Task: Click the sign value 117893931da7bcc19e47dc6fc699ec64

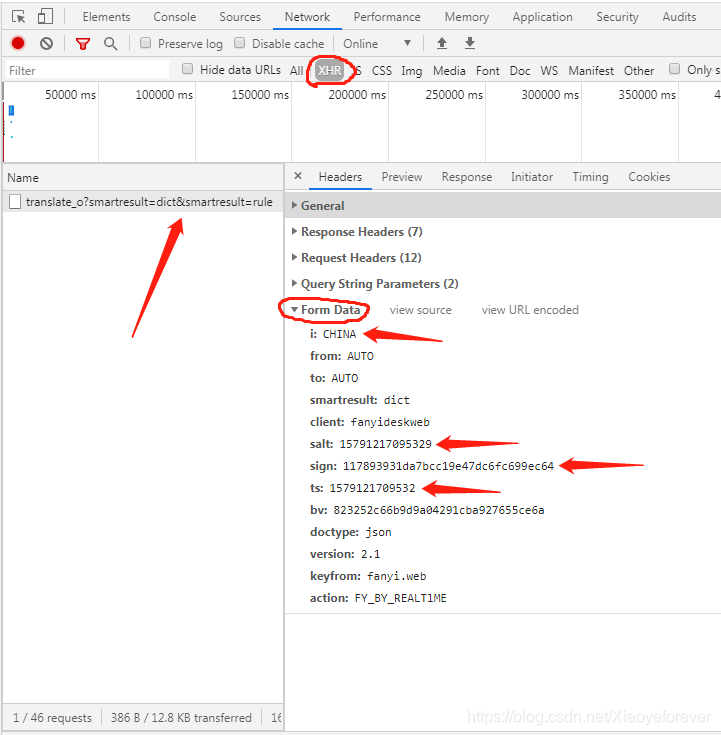Action: pos(448,466)
